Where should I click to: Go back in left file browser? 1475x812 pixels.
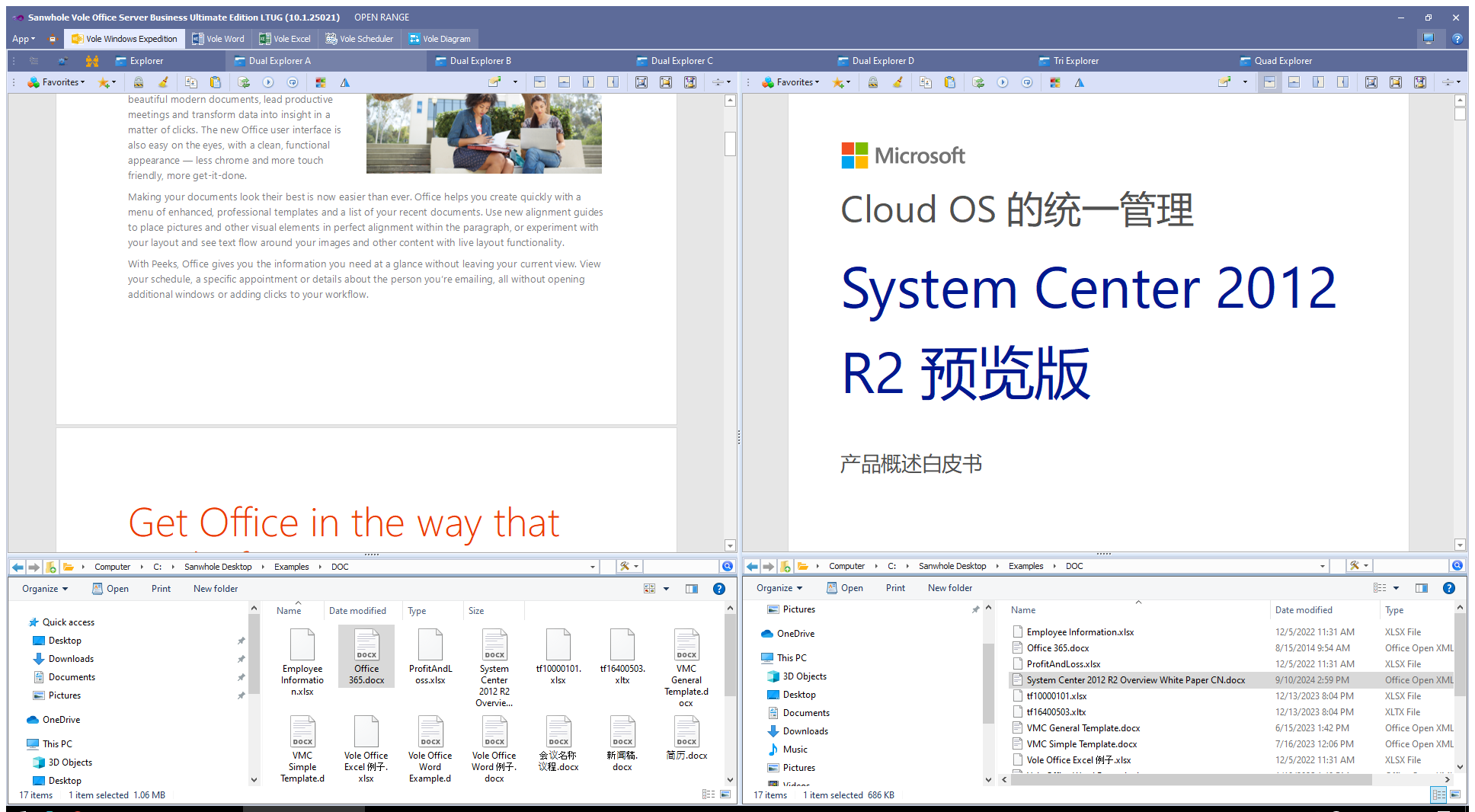pyautogui.click(x=18, y=567)
